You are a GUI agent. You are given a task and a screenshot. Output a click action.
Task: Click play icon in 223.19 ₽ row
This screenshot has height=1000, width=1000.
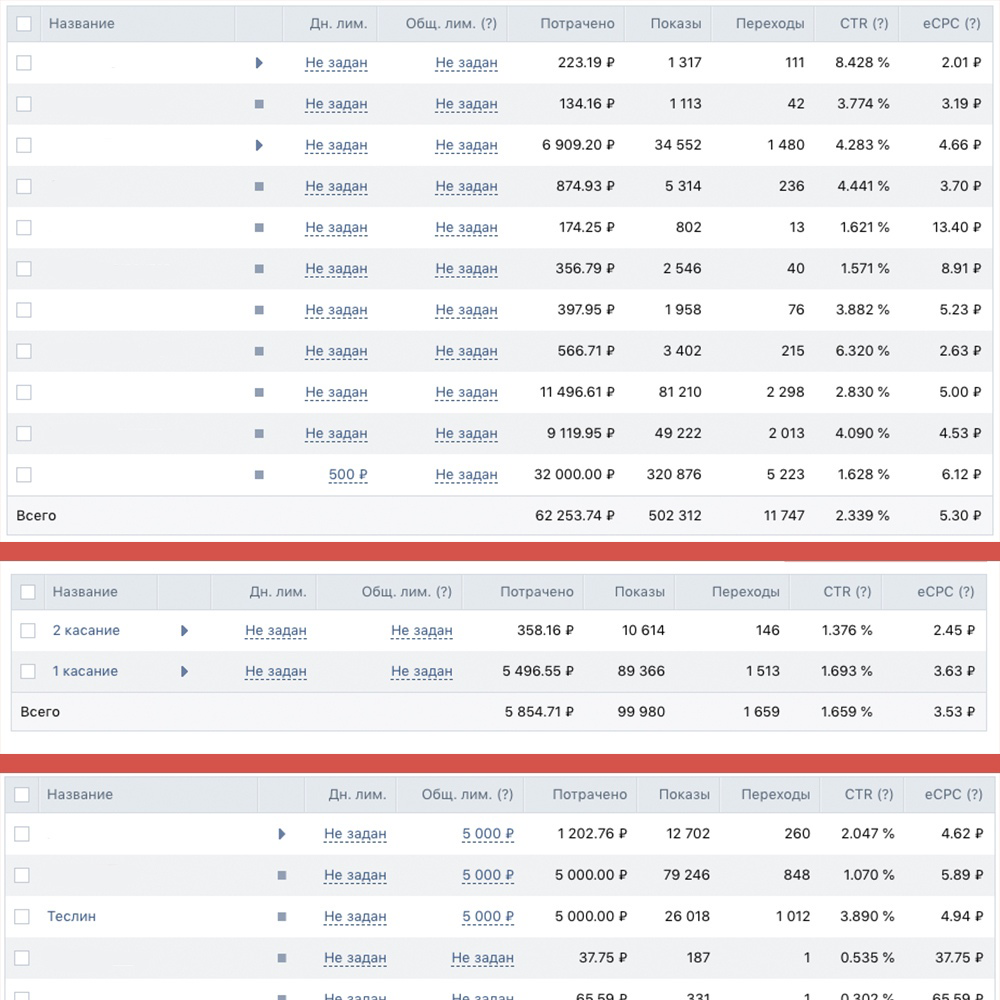(x=259, y=62)
